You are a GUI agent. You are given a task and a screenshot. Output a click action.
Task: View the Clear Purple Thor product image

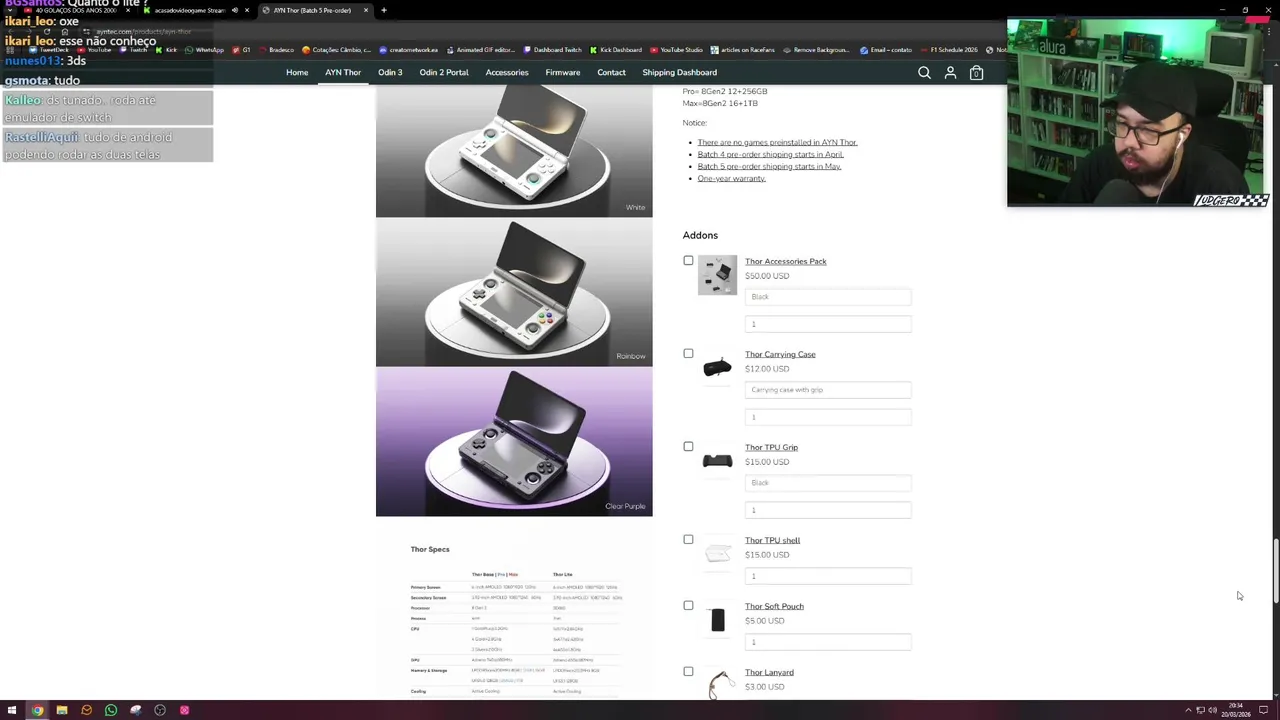[514, 442]
